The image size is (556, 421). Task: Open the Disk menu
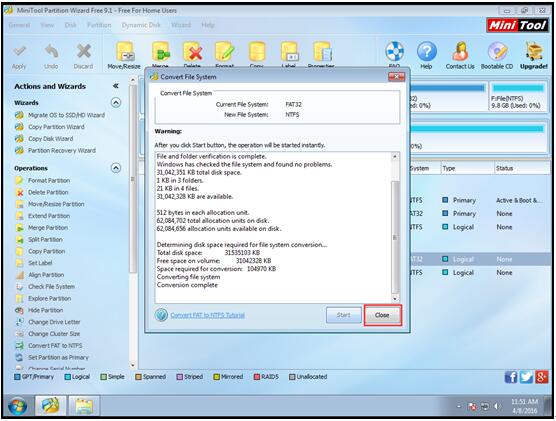pos(71,25)
